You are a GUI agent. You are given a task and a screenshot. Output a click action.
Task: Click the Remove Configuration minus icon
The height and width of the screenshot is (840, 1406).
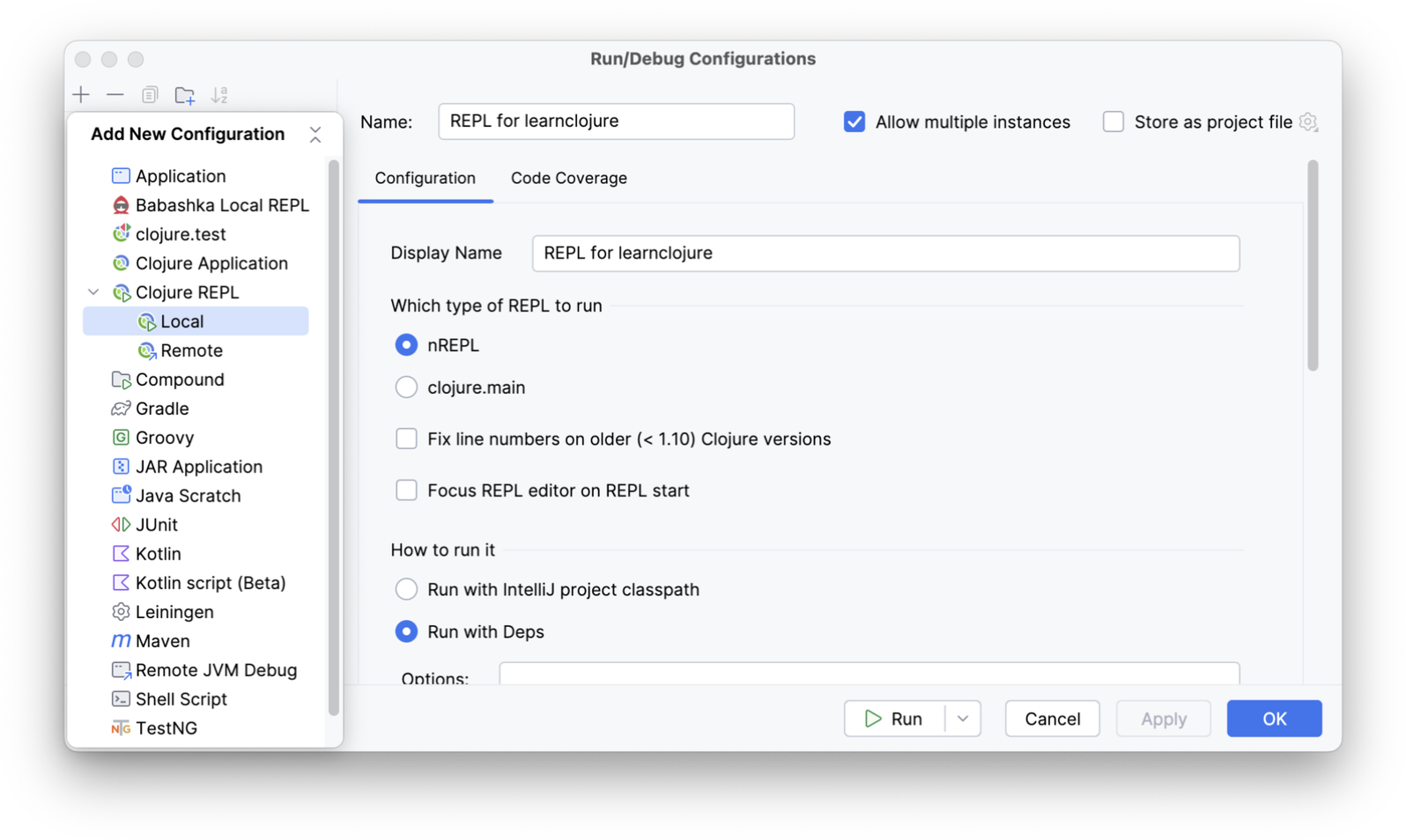tap(115, 94)
